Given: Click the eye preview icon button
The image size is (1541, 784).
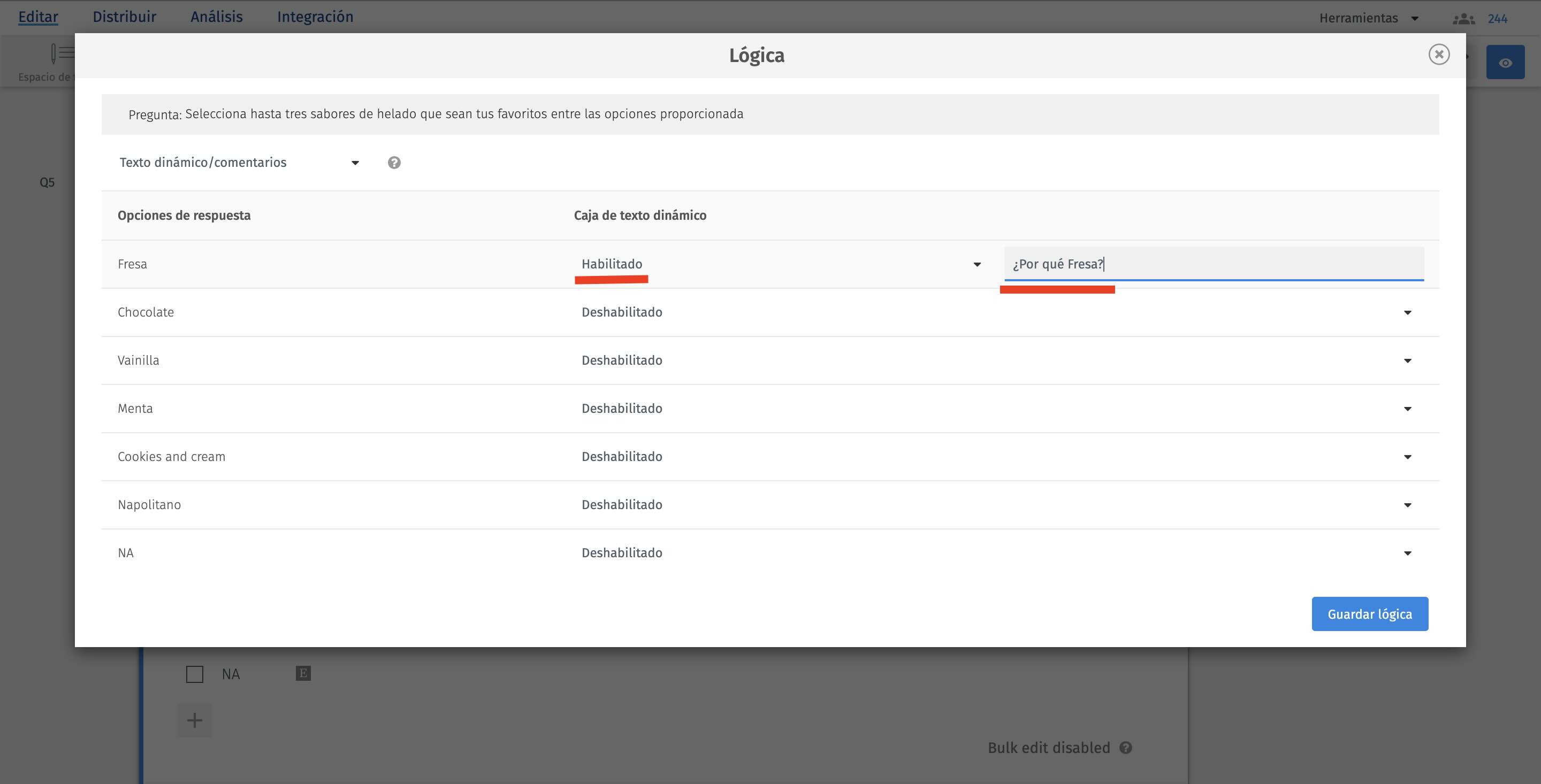Looking at the screenshot, I should point(1505,63).
